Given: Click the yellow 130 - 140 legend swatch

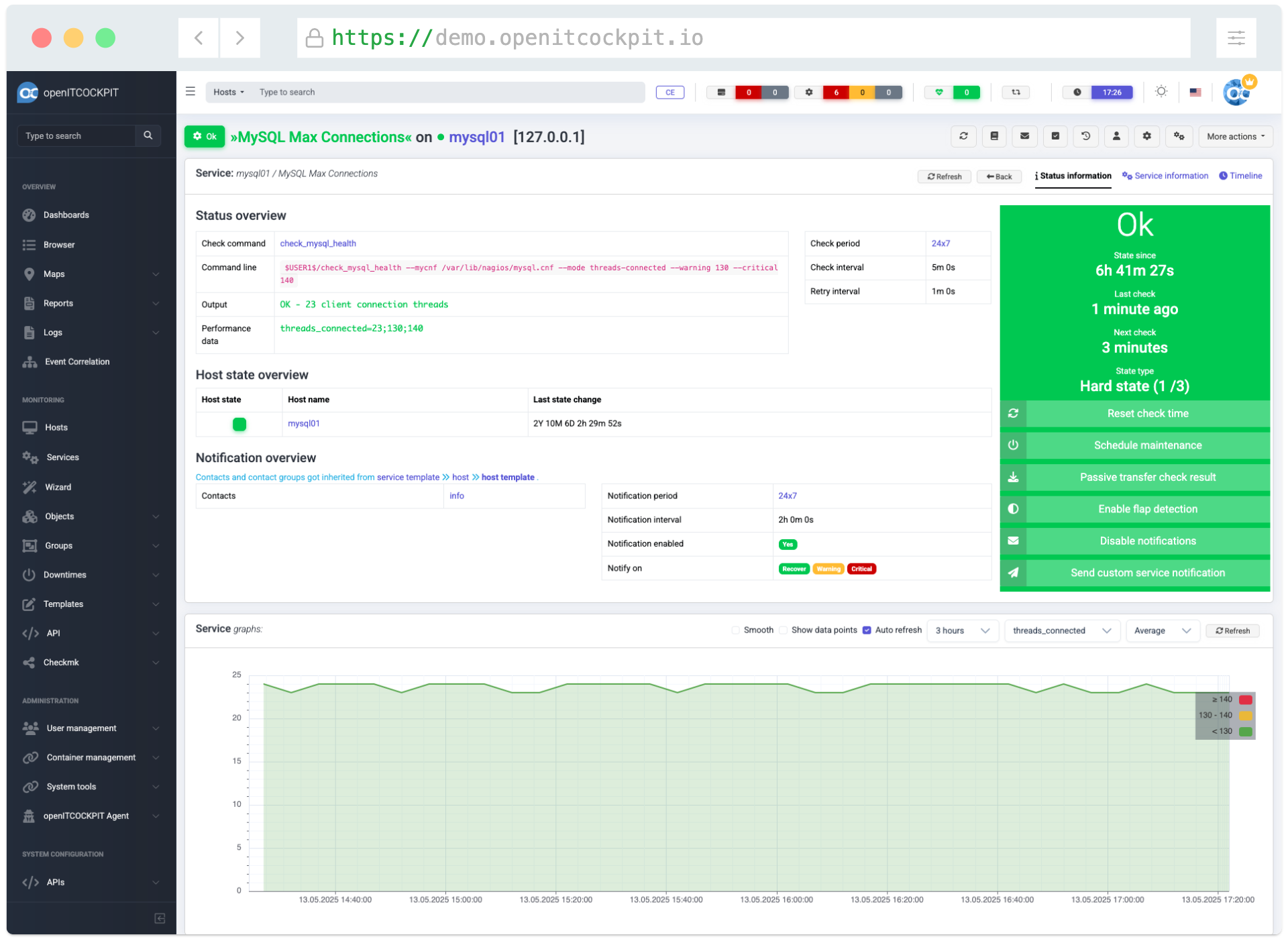Looking at the screenshot, I should point(1246,716).
